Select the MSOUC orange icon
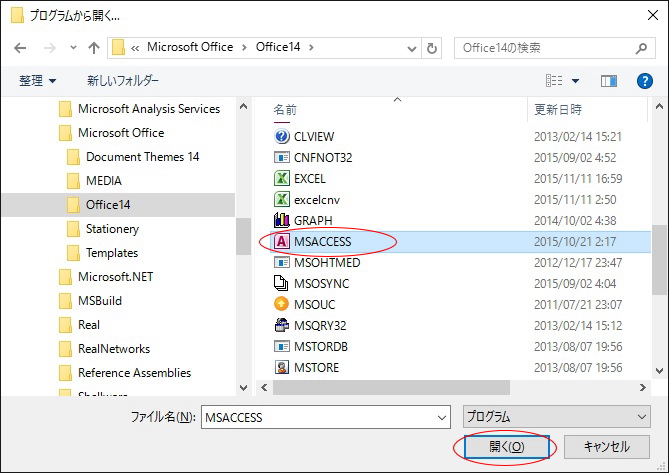 [x=282, y=304]
